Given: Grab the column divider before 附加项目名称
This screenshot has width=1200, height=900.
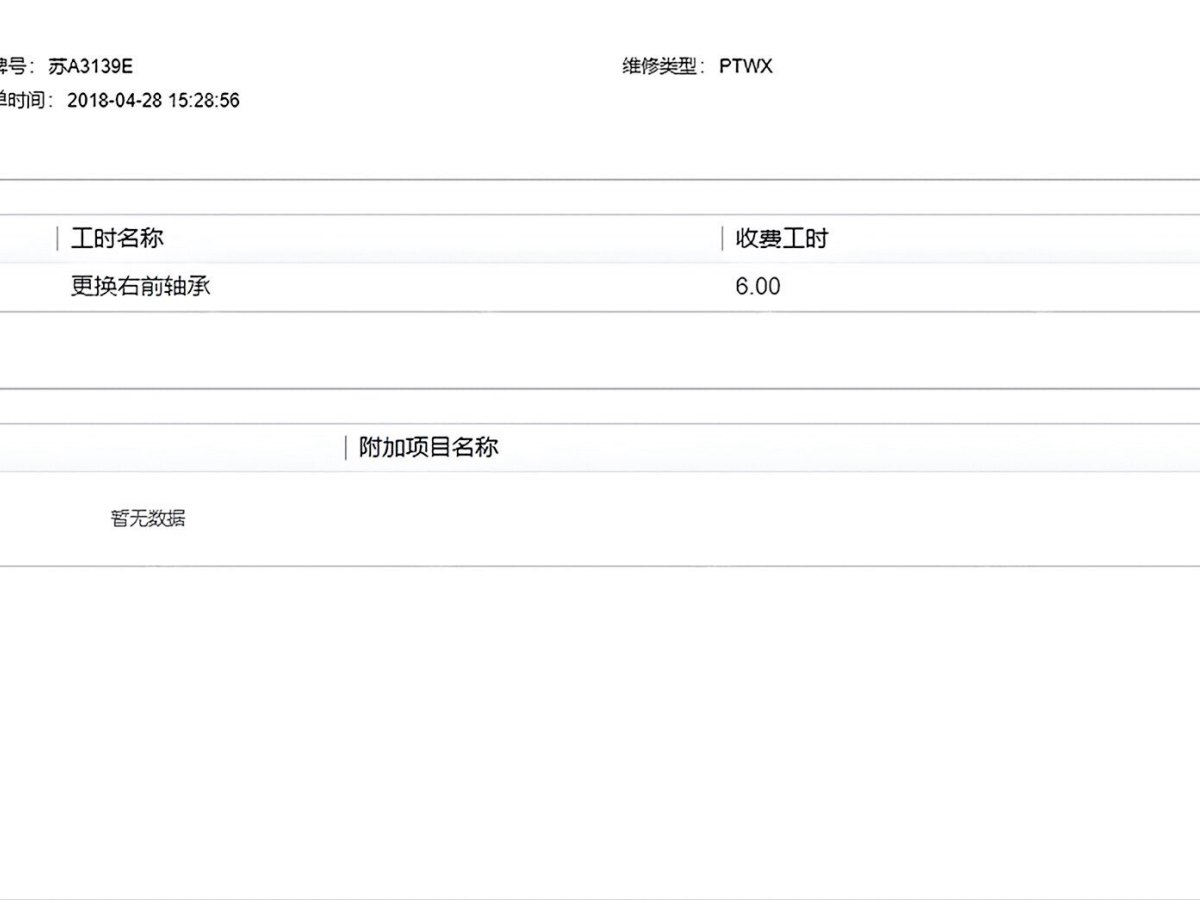Looking at the screenshot, I should point(346,448).
